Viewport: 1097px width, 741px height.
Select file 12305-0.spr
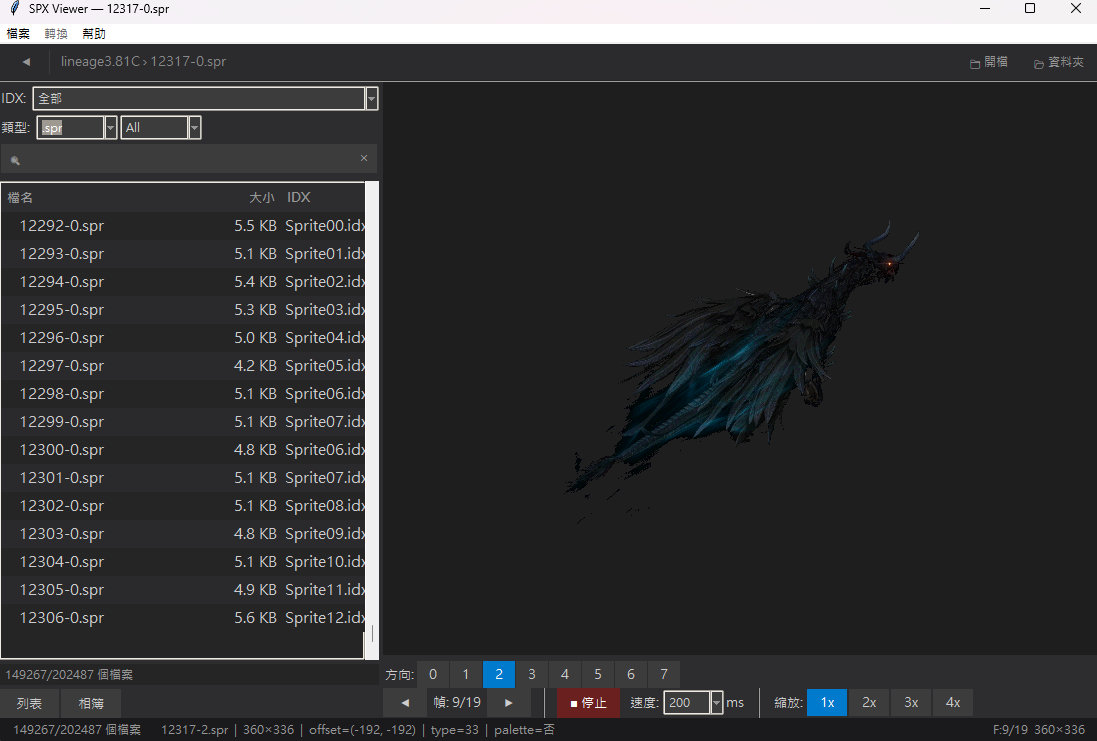coord(183,590)
